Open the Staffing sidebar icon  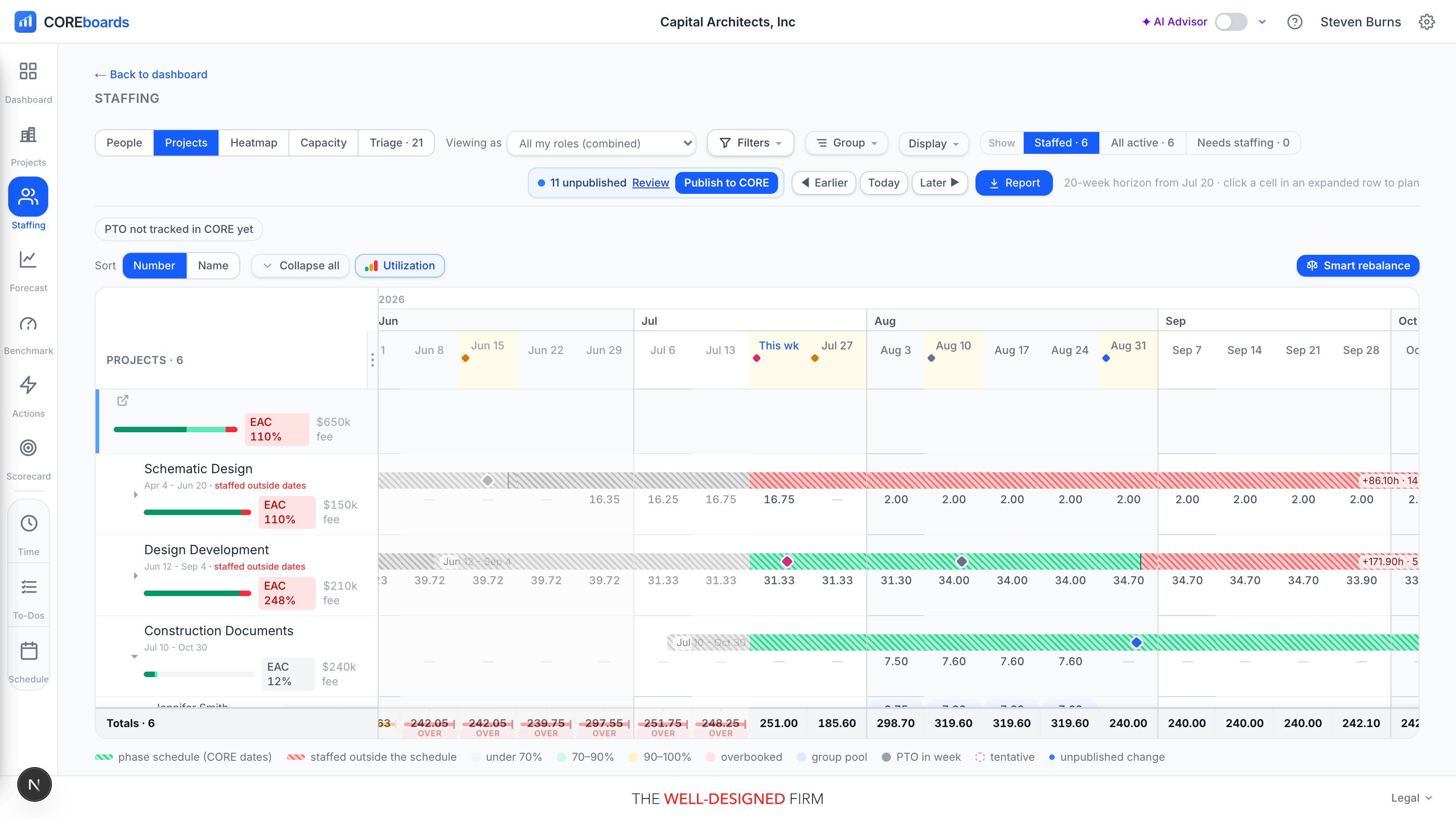pyautogui.click(x=28, y=197)
